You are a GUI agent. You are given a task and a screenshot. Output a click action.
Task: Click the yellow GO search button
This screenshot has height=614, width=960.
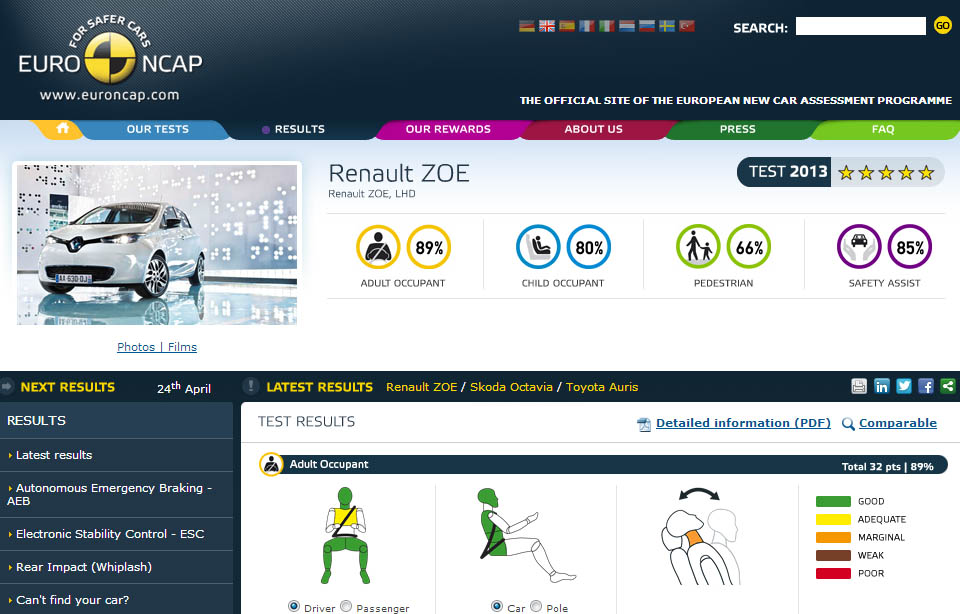click(x=942, y=25)
